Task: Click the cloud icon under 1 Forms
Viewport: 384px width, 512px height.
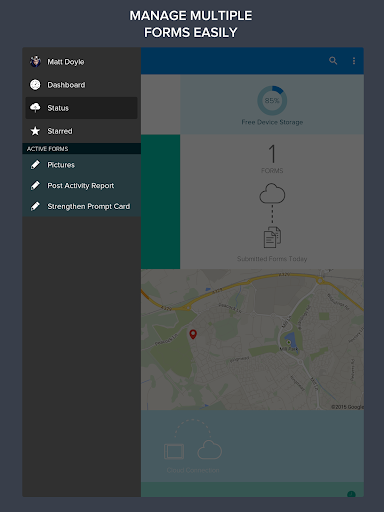Action: [272, 193]
